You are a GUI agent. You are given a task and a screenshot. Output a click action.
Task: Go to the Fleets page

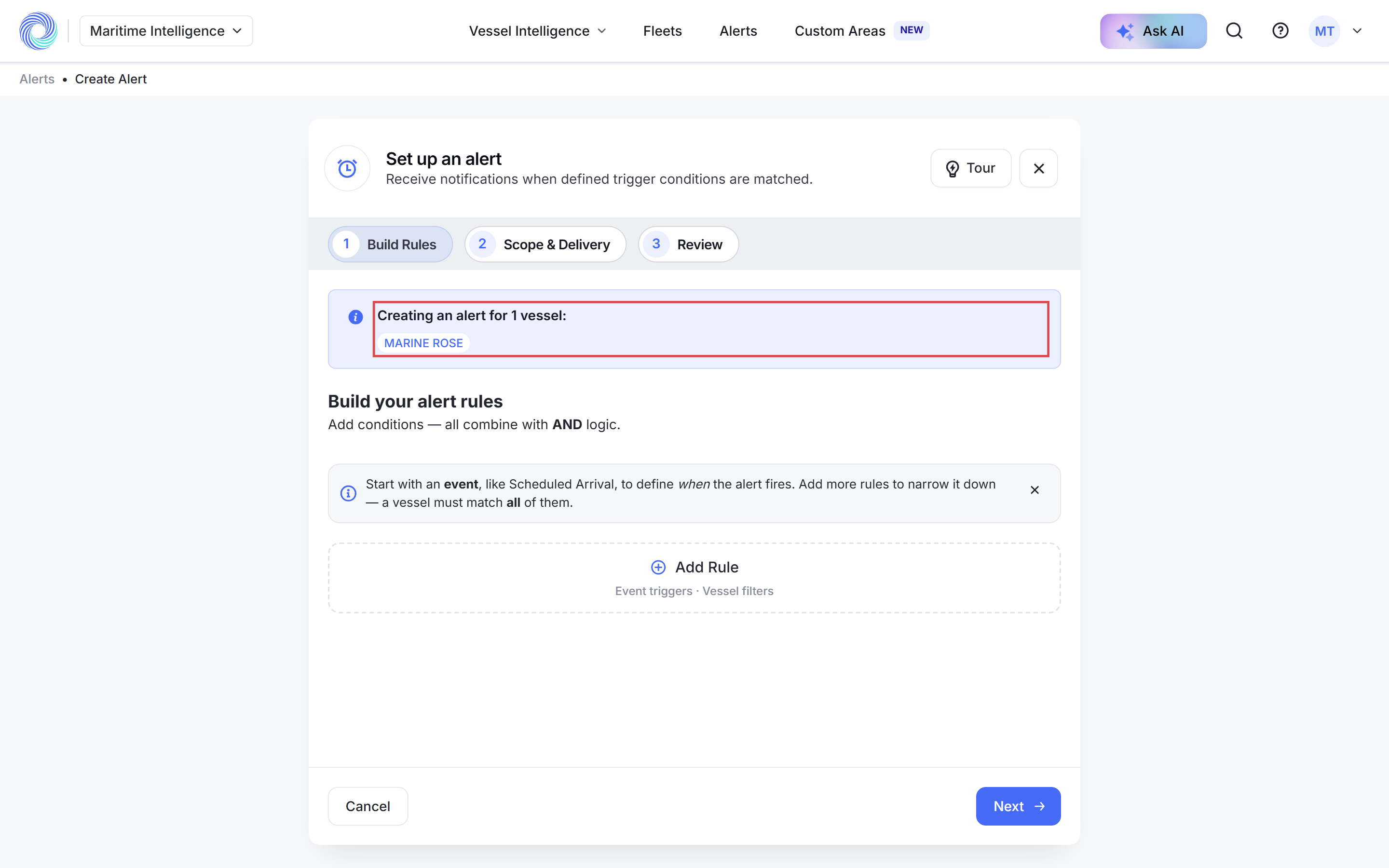[x=662, y=31]
